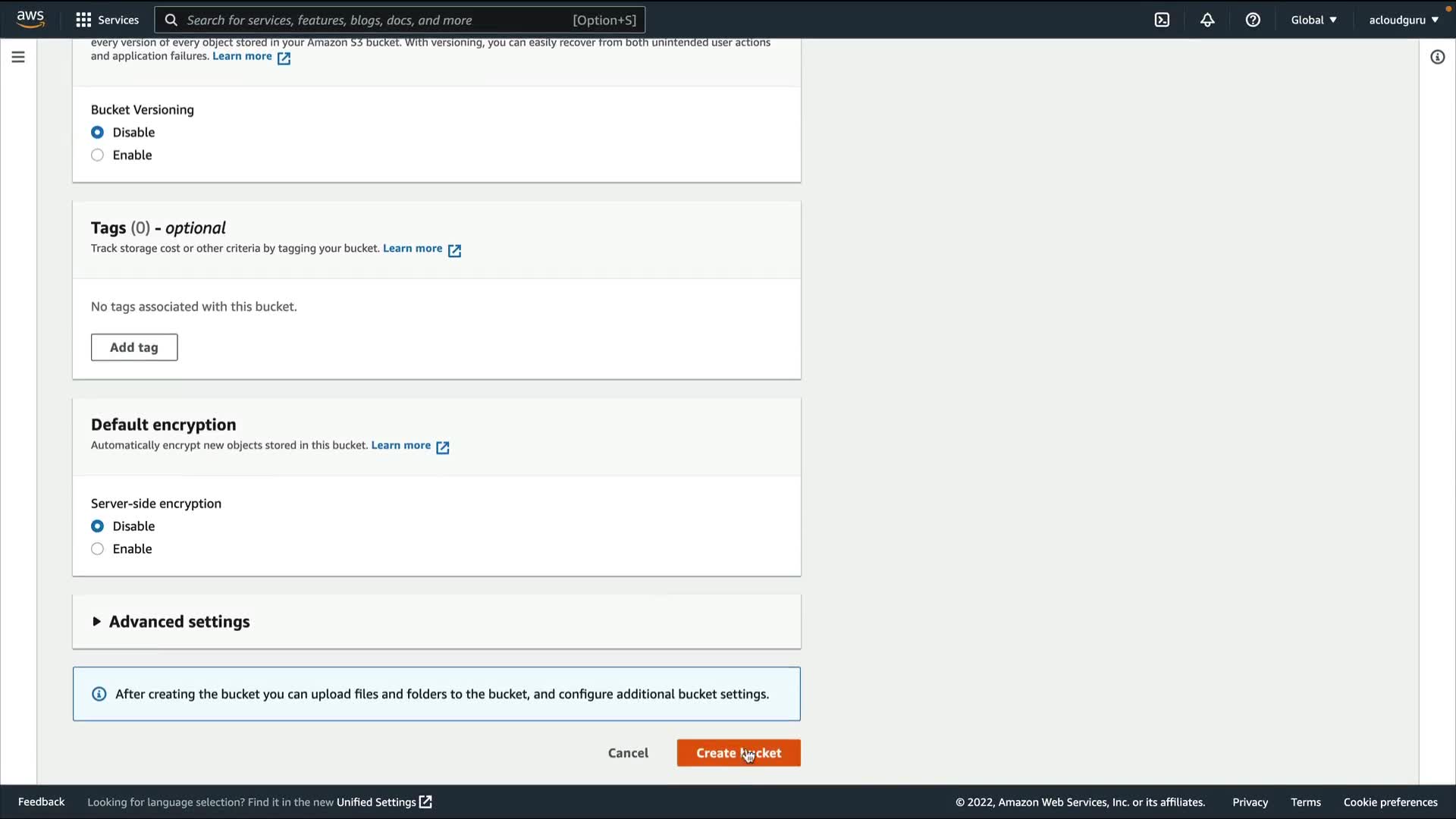Select Enable for Server-side encryption
Viewport: 1456px width, 819px height.
[98, 548]
